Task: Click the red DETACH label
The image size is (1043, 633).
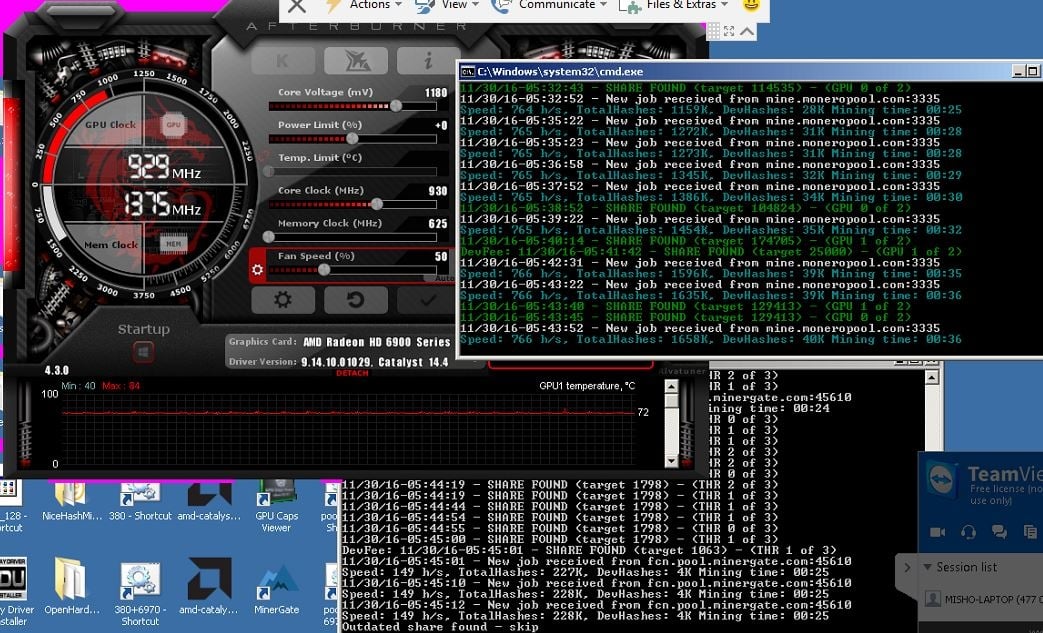Action: click(351, 373)
